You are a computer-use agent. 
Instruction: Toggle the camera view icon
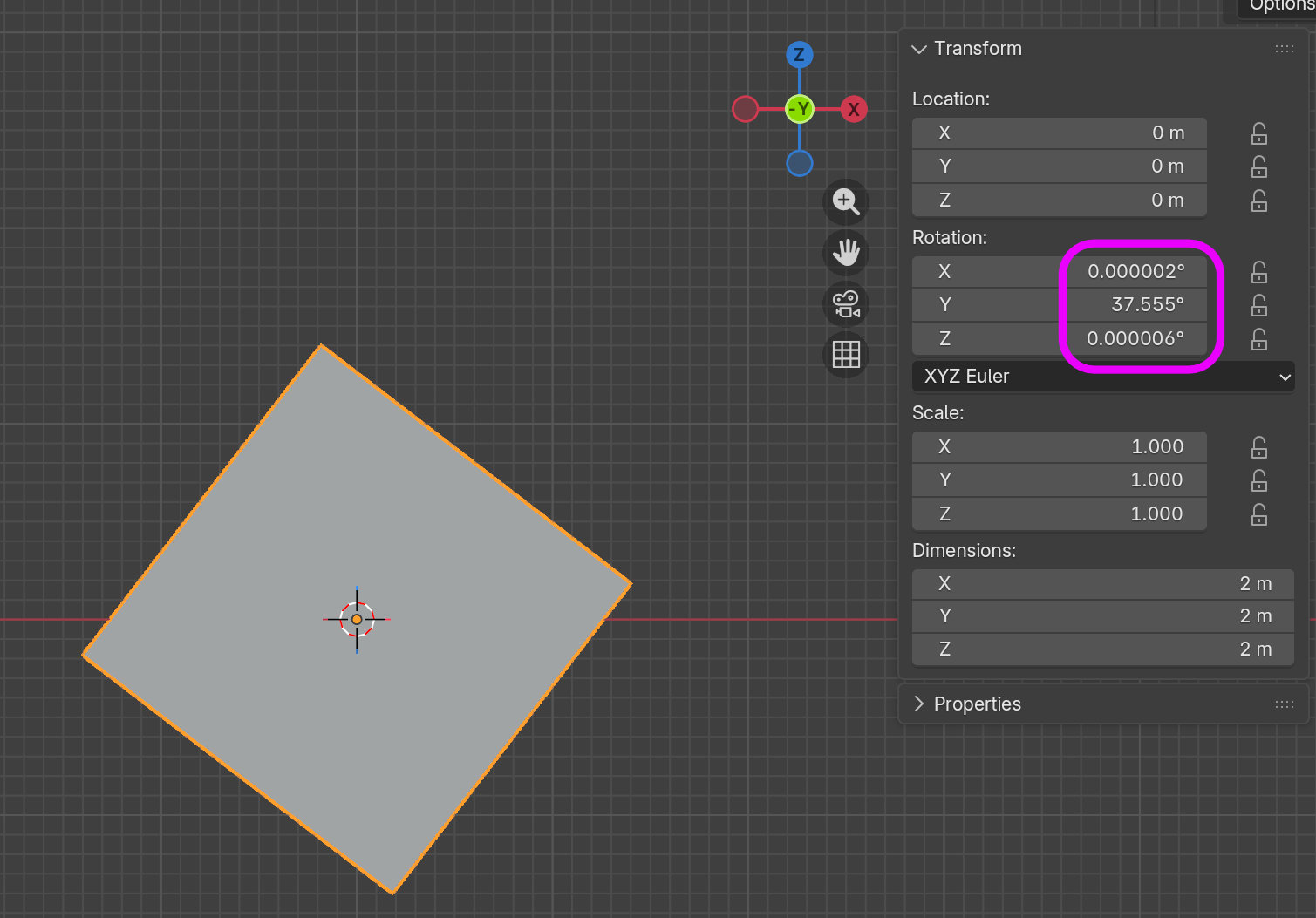[x=846, y=304]
